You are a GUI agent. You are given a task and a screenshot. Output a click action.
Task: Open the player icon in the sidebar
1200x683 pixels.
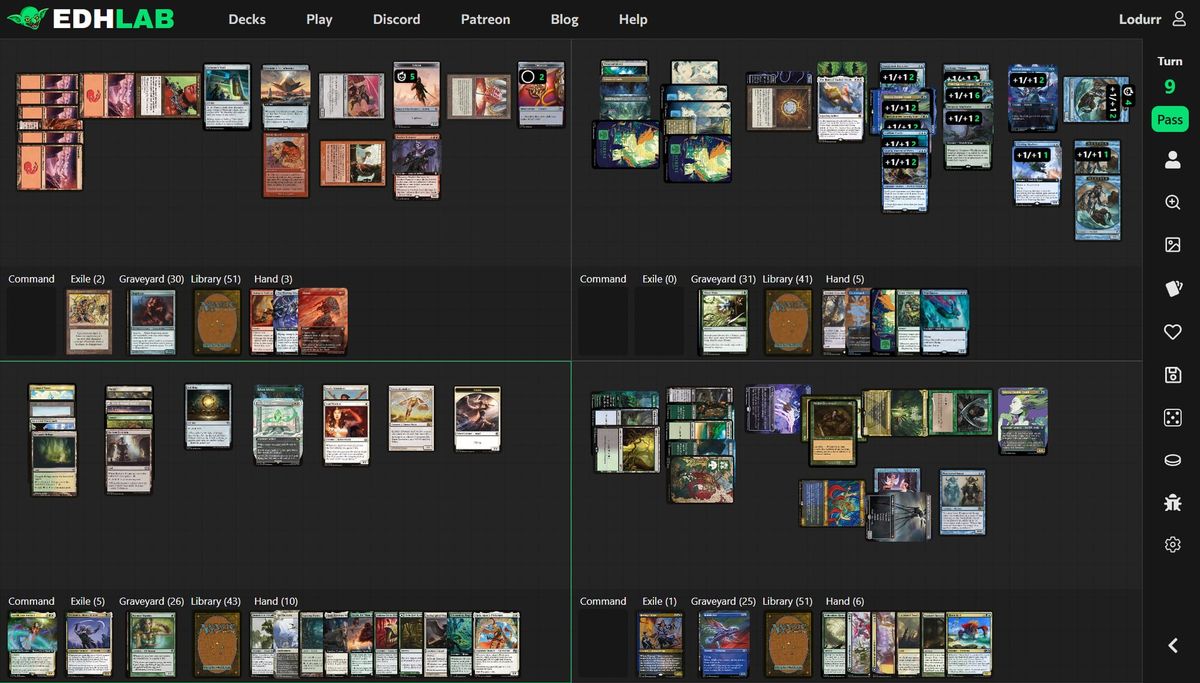click(x=1173, y=160)
